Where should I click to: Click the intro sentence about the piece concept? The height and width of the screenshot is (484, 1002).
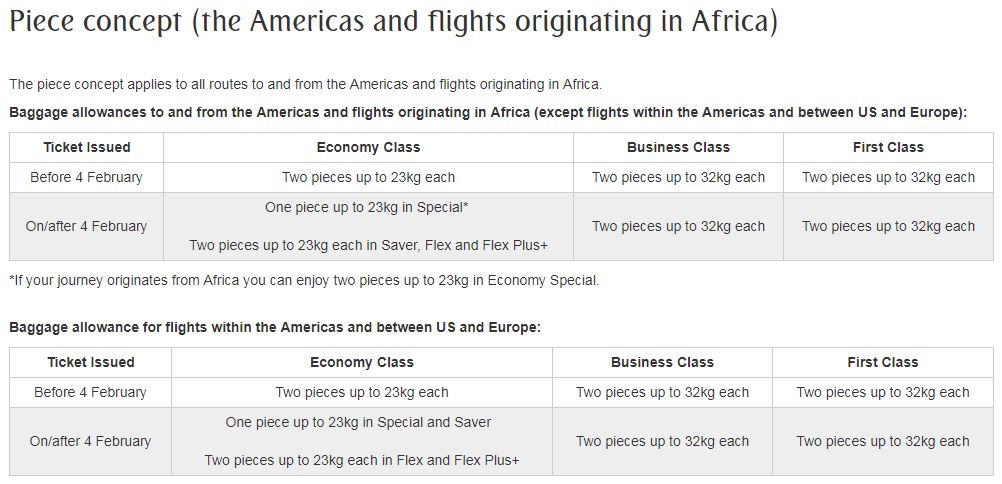click(305, 84)
